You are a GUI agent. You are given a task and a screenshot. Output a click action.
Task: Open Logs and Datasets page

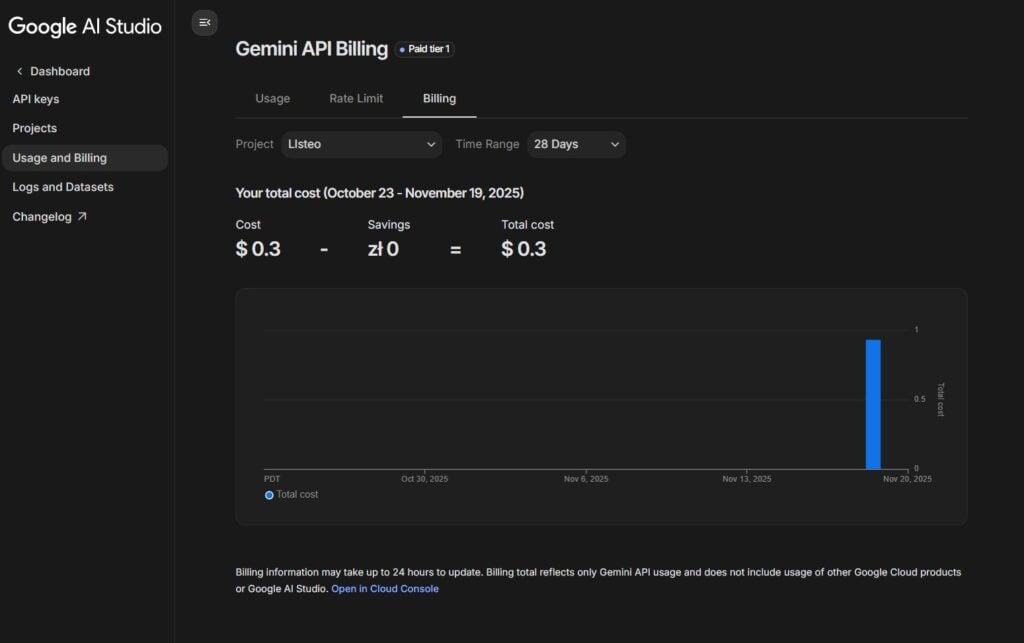point(62,187)
